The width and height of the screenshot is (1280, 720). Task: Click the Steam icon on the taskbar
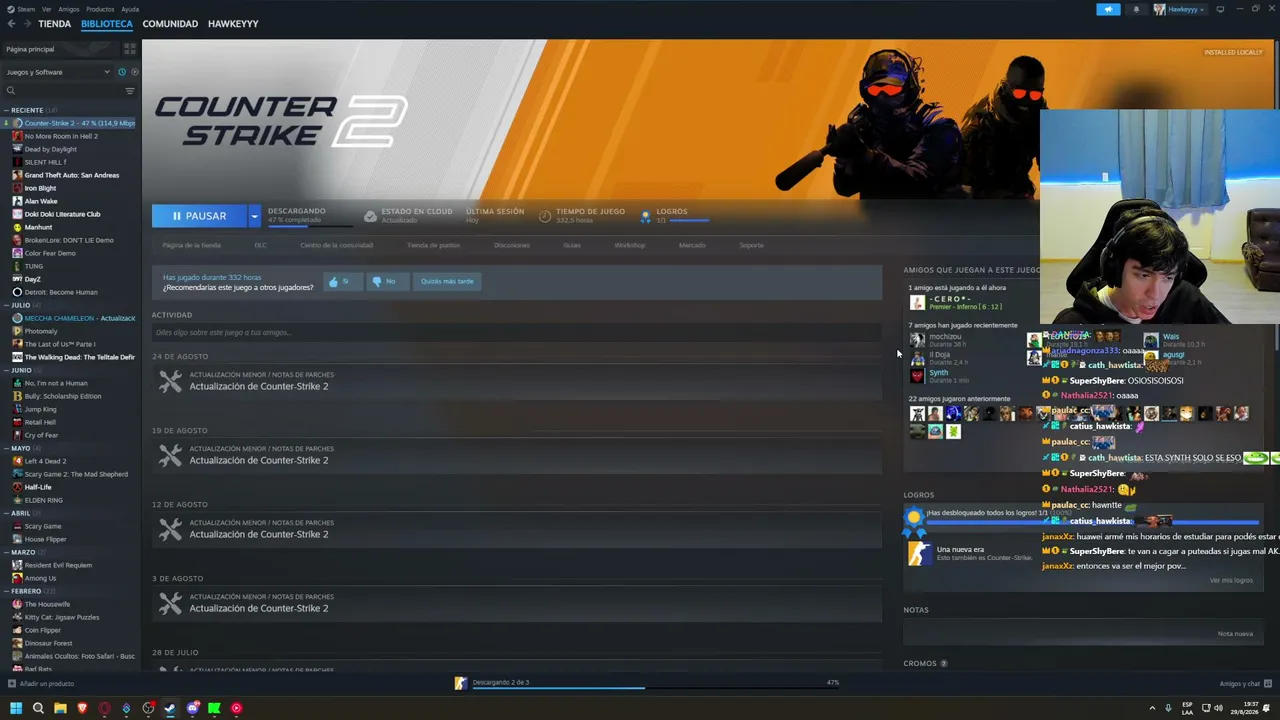pyautogui.click(x=170, y=708)
